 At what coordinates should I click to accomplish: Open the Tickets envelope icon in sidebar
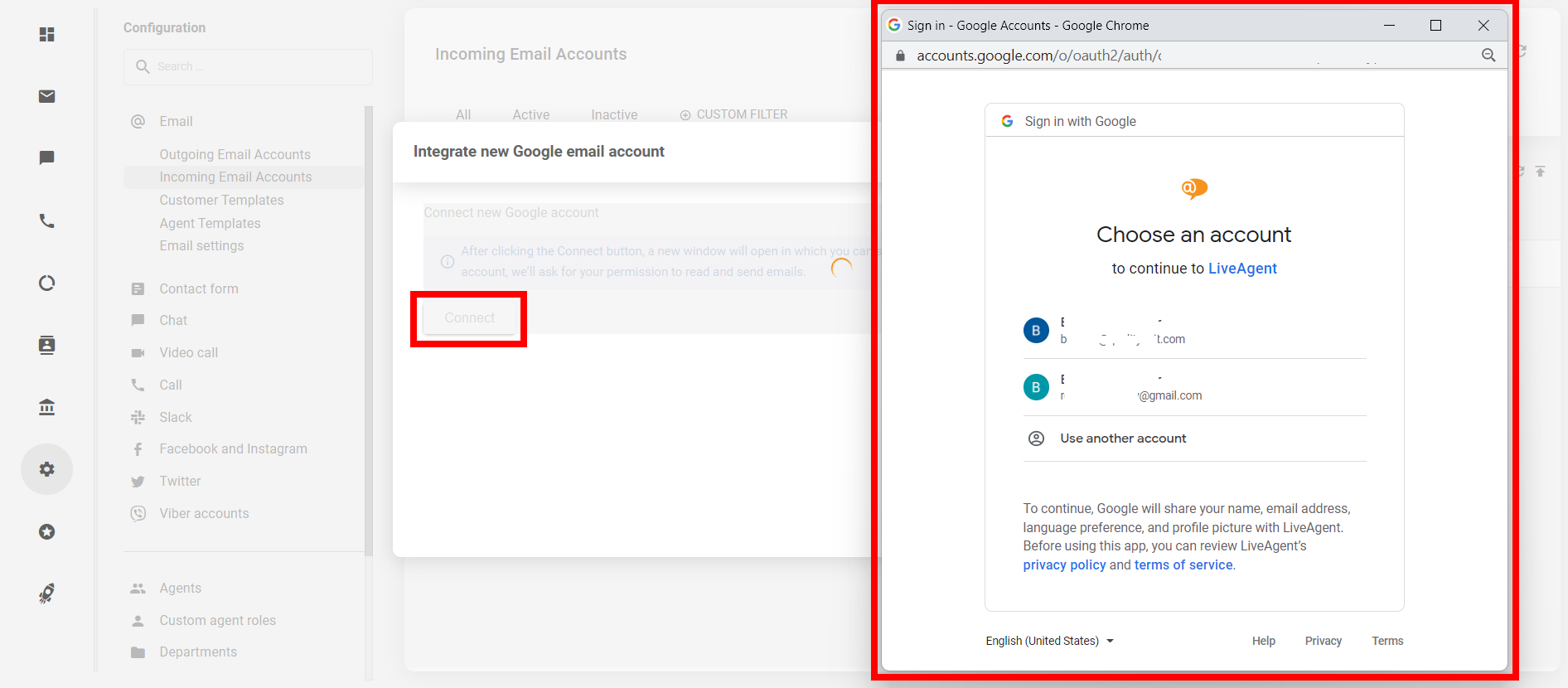[x=47, y=96]
